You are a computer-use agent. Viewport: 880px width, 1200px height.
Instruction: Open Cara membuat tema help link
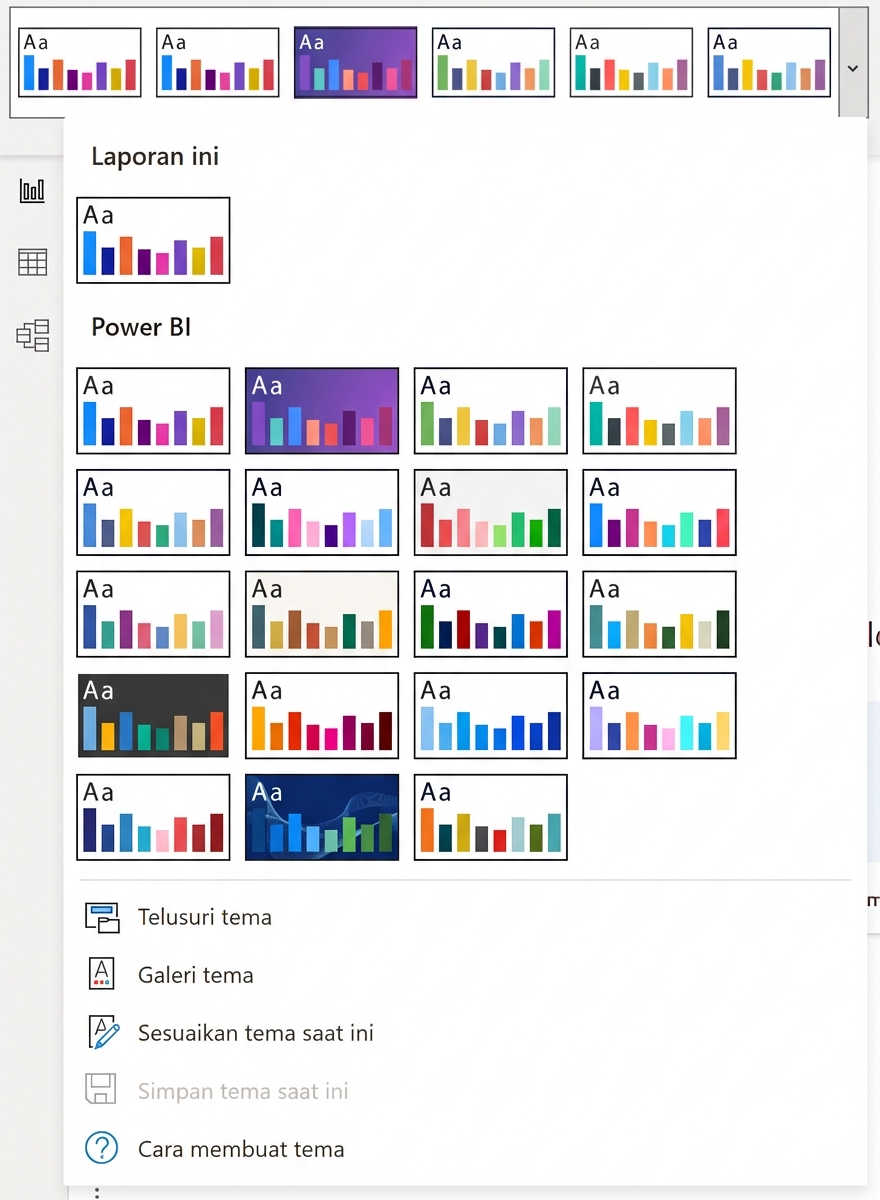click(x=242, y=1148)
